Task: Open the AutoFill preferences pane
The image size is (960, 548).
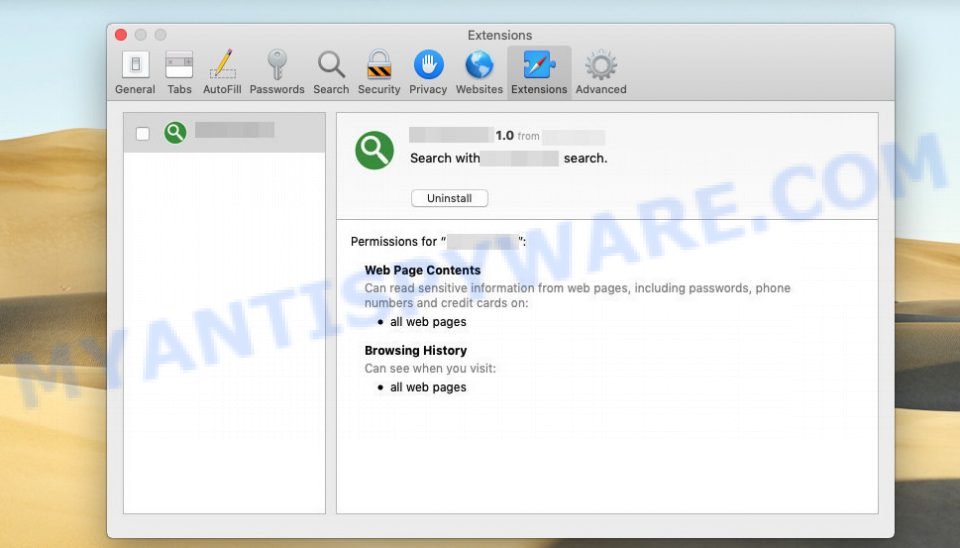Action: click(222, 72)
